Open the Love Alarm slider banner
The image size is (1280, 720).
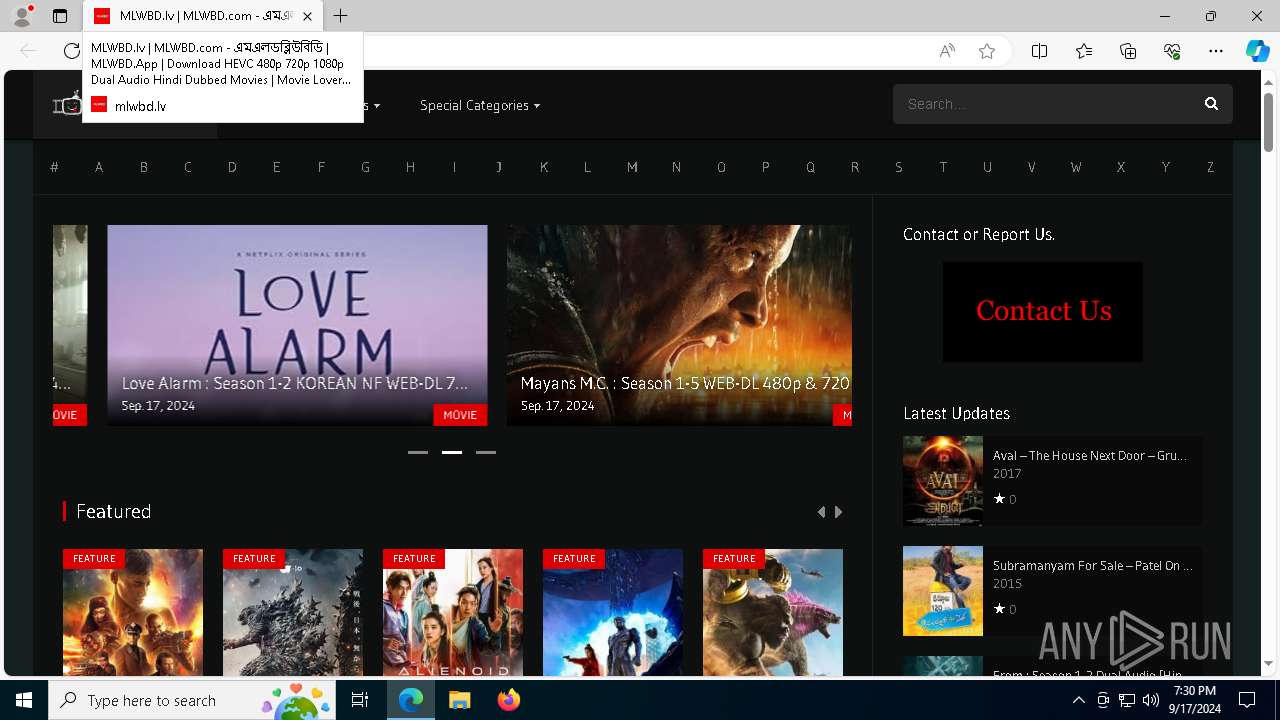point(297,325)
